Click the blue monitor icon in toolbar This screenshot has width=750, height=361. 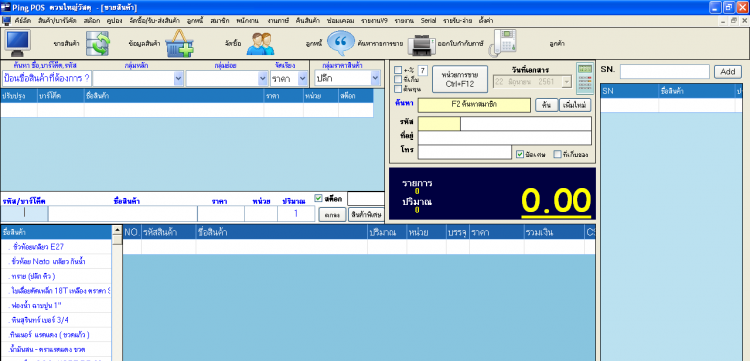[18, 43]
